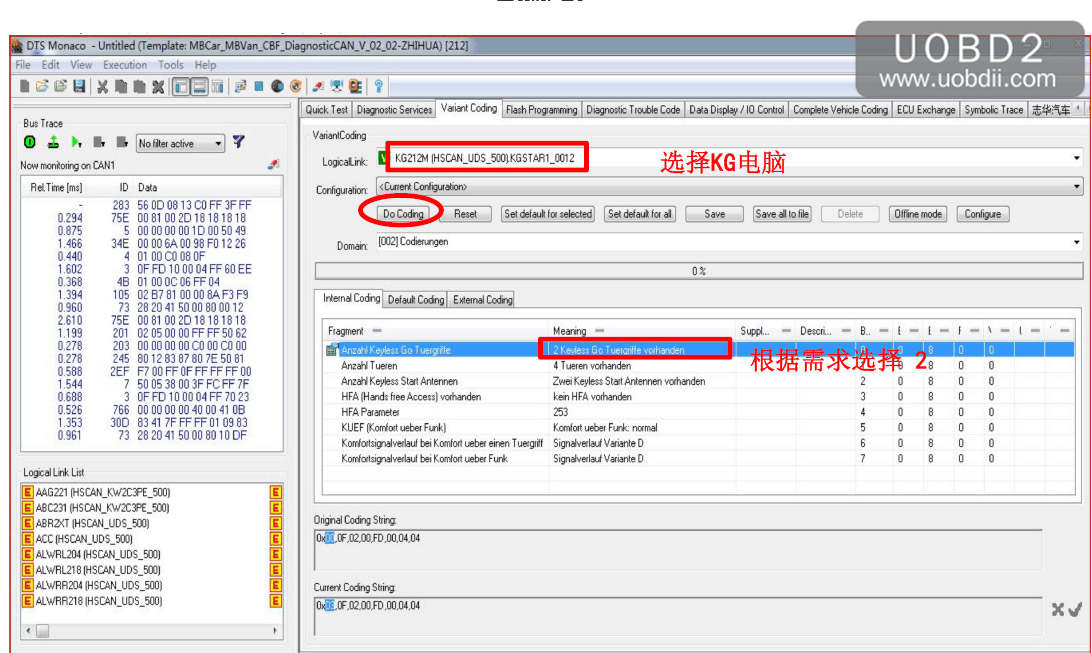The width and height of the screenshot is (1092, 653).
Task: Click the checkmark accept icon beside coding string
Action: [1075, 609]
